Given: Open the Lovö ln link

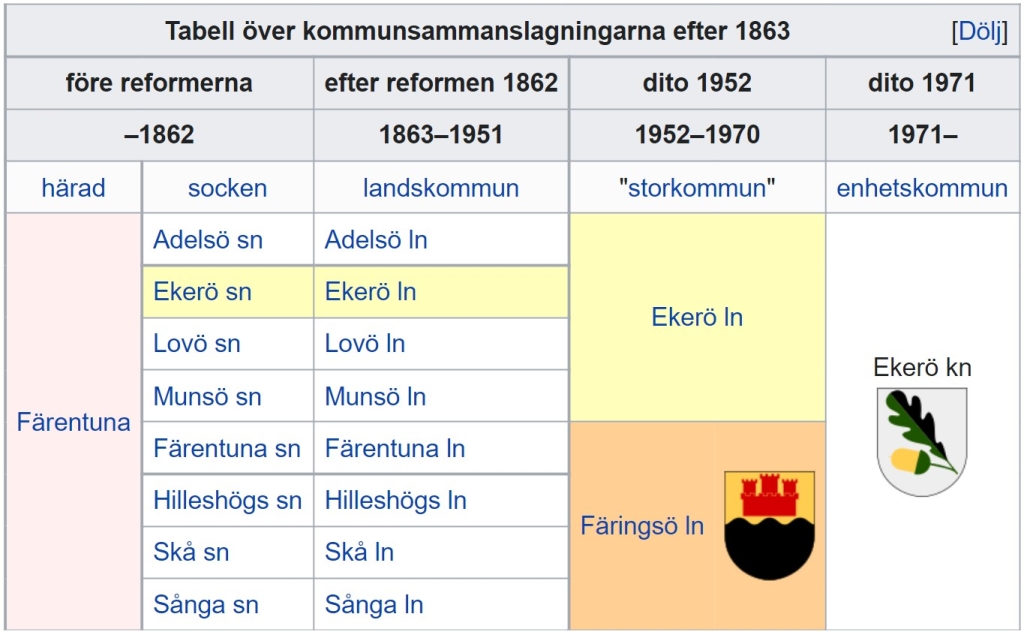Looking at the screenshot, I should [365, 344].
